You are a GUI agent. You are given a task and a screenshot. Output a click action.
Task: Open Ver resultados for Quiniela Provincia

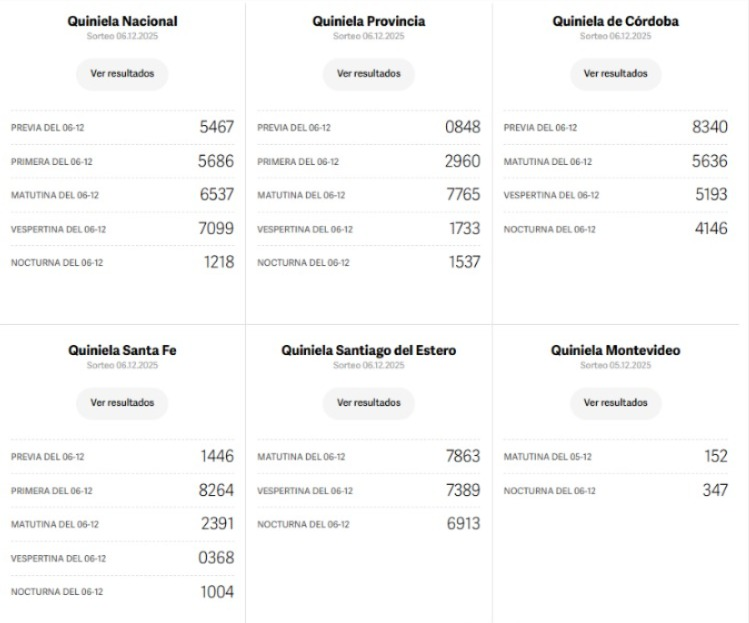pyautogui.click(x=368, y=73)
